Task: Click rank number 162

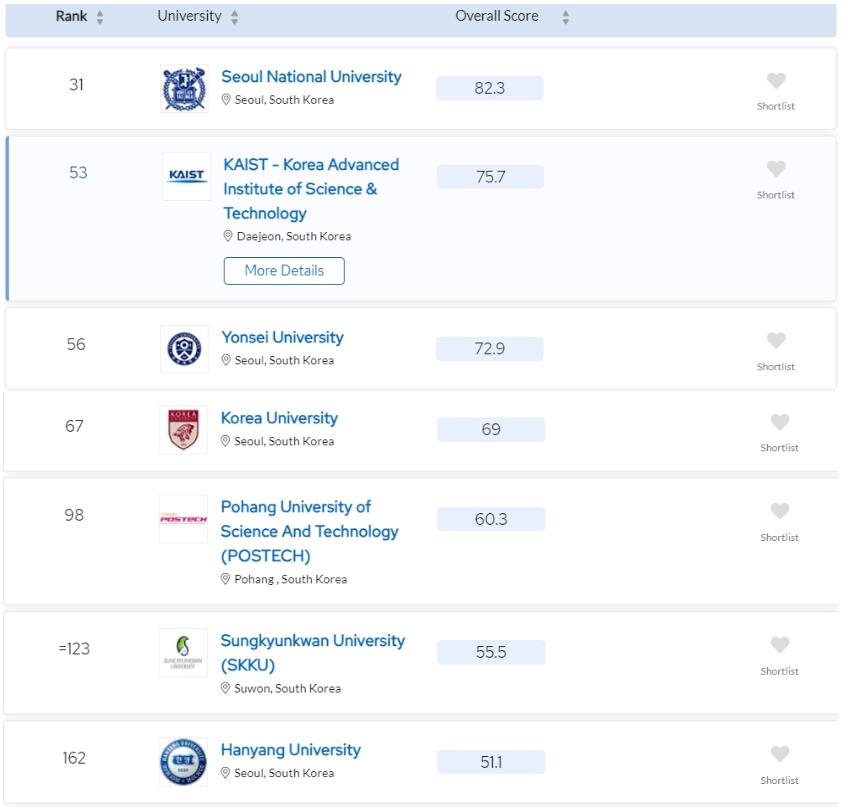Action: tap(74, 758)
